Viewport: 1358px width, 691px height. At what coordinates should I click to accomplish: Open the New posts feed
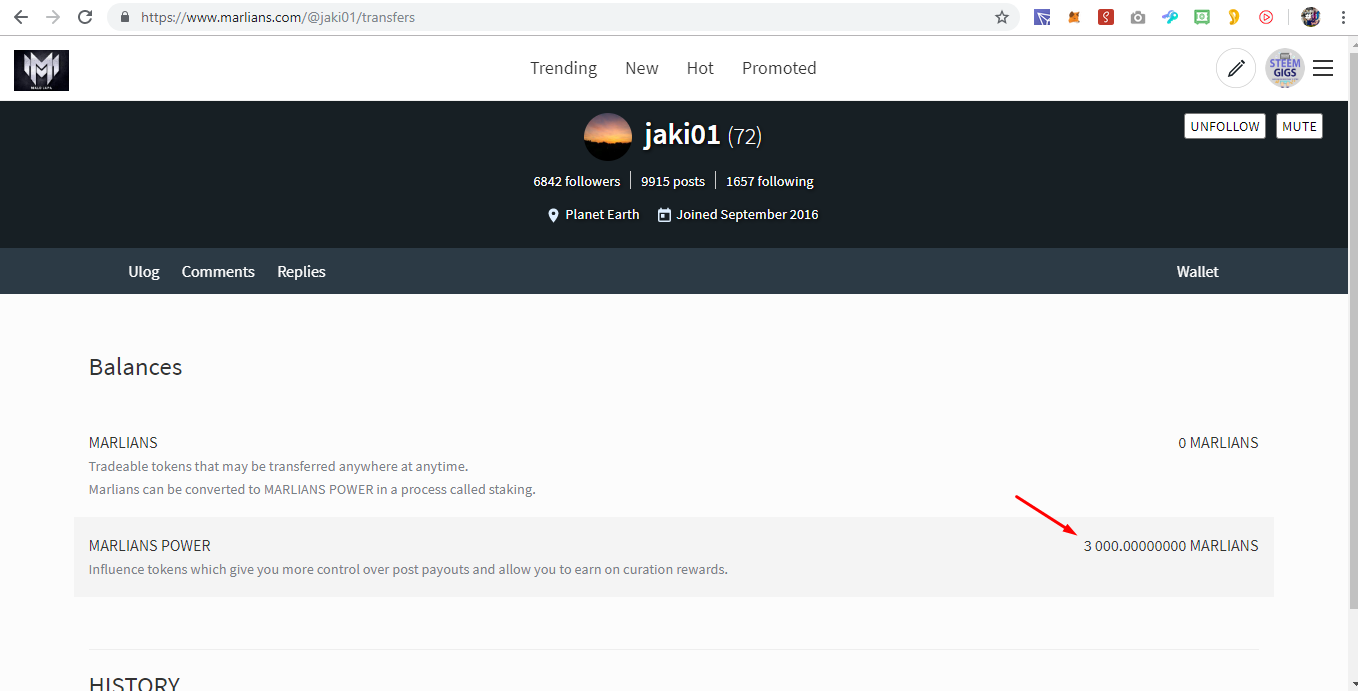642,68
